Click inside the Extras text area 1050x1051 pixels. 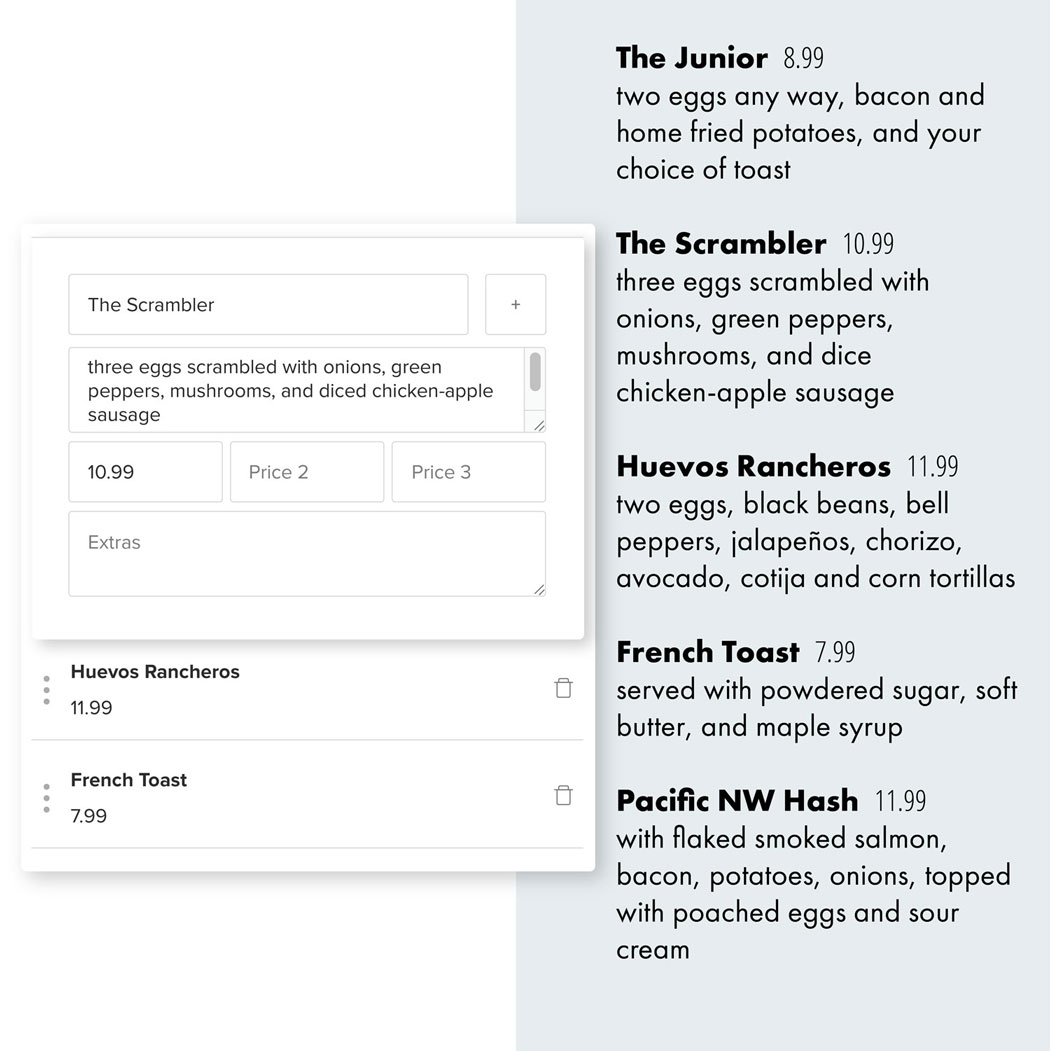306,554
